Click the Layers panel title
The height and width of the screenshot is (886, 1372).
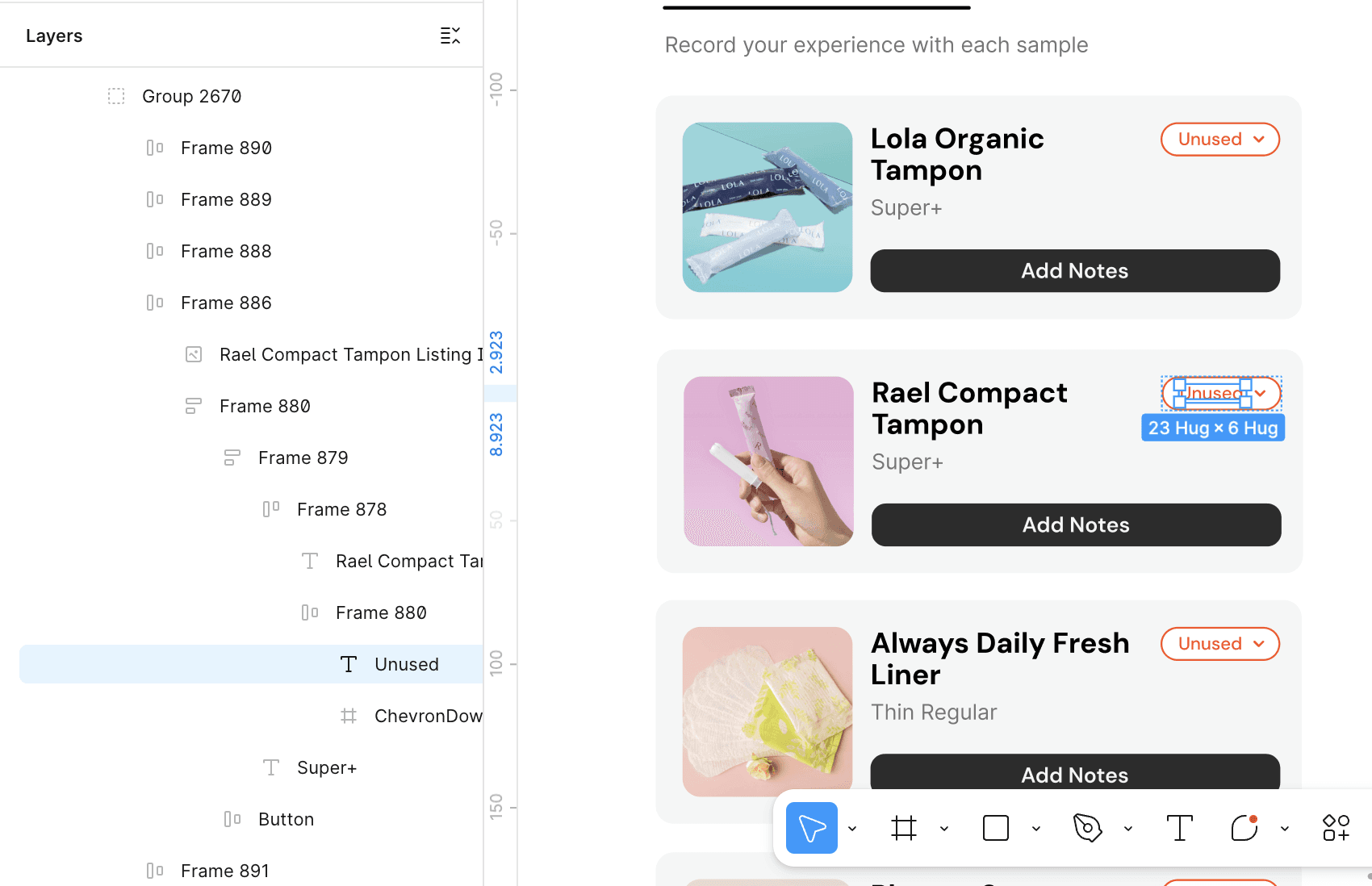click(54, 36)
